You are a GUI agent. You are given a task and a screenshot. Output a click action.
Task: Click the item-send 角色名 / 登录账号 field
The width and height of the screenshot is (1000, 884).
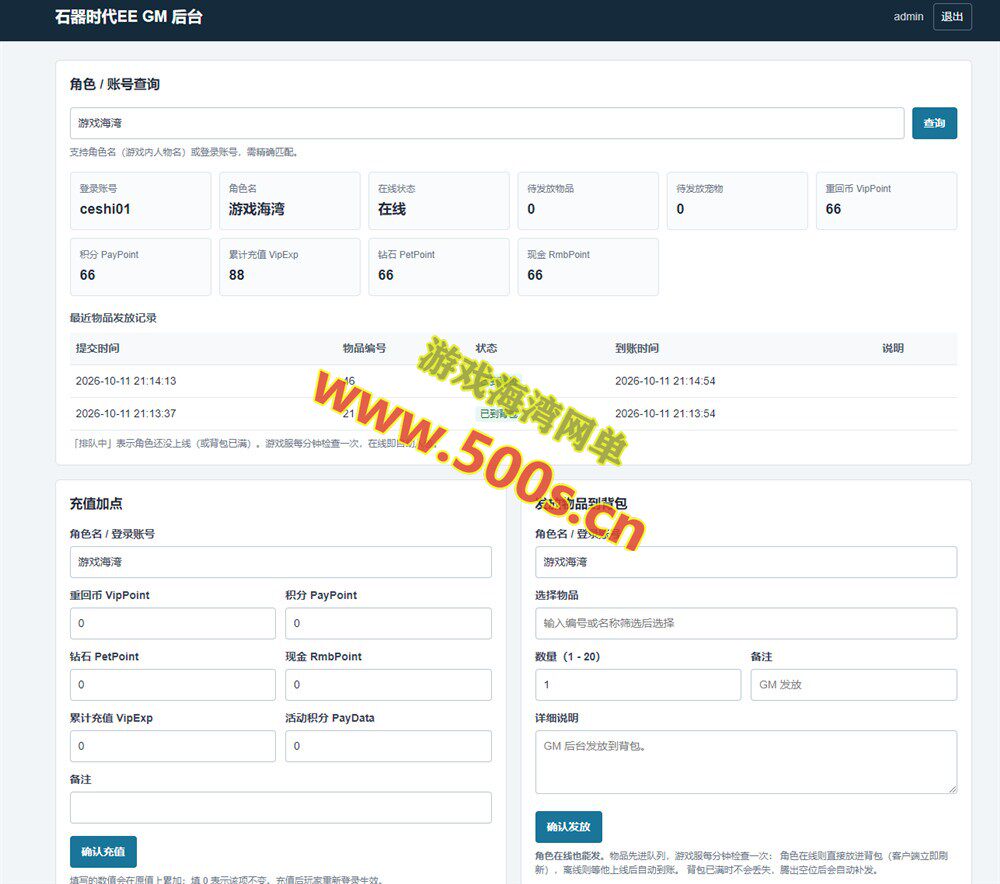point(746,562)
